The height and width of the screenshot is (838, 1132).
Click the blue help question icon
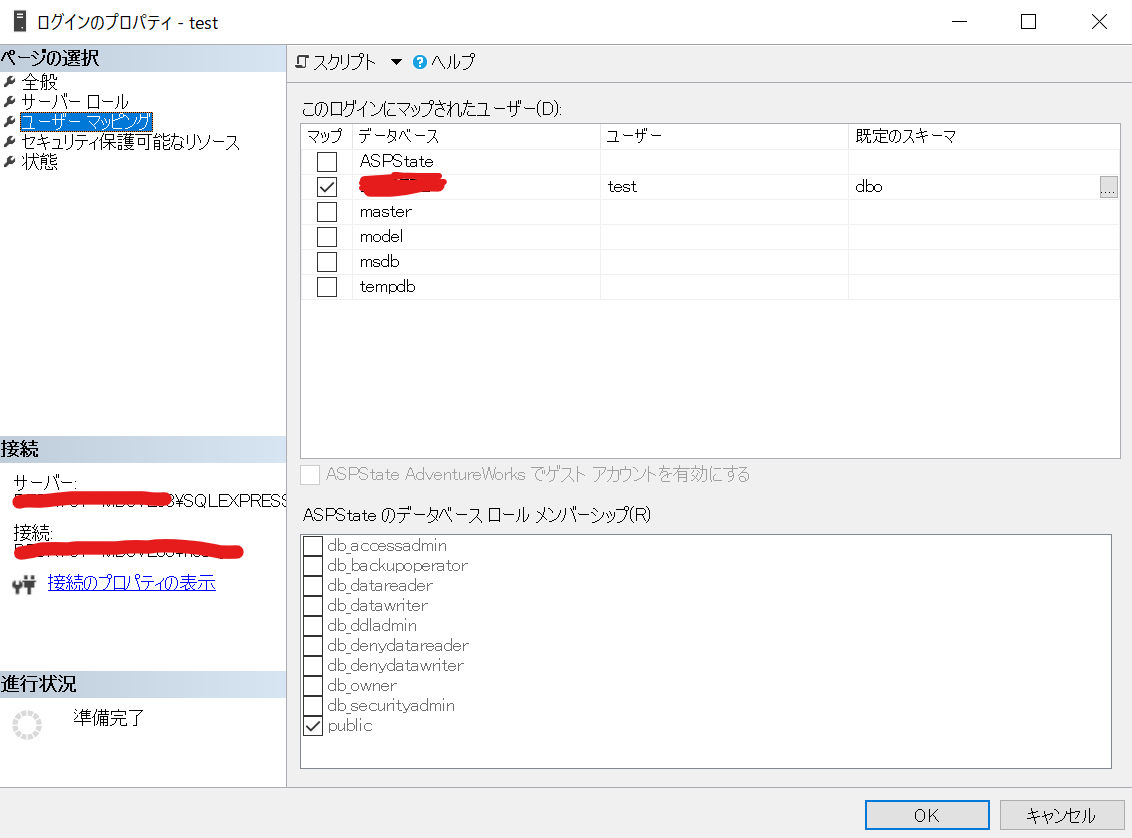[x=419, y=62]
